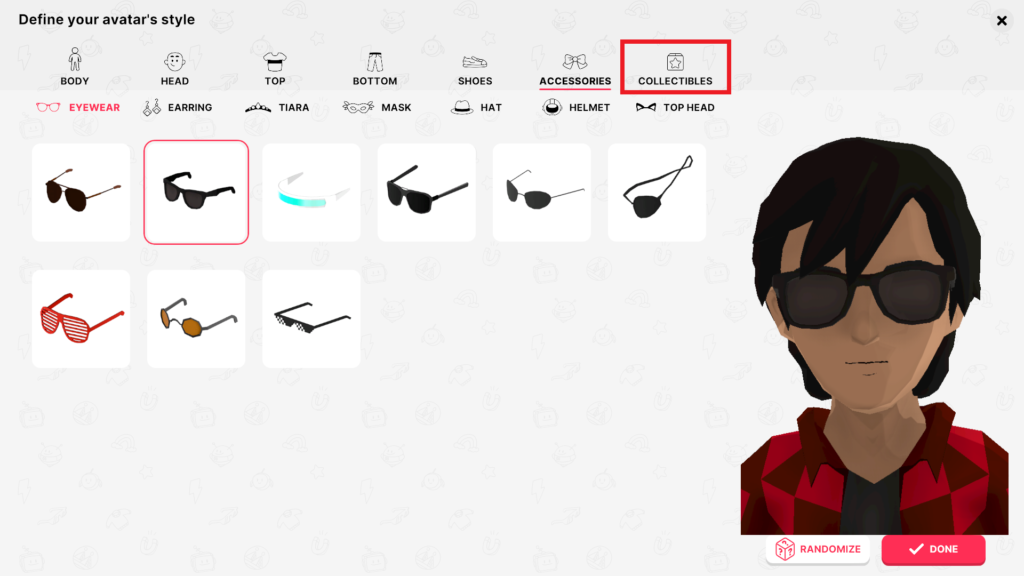Choose the cyan futuristic visor
Image resolution: width=1024 pixels, height=576 pixels.
click(x=312, y=193)
